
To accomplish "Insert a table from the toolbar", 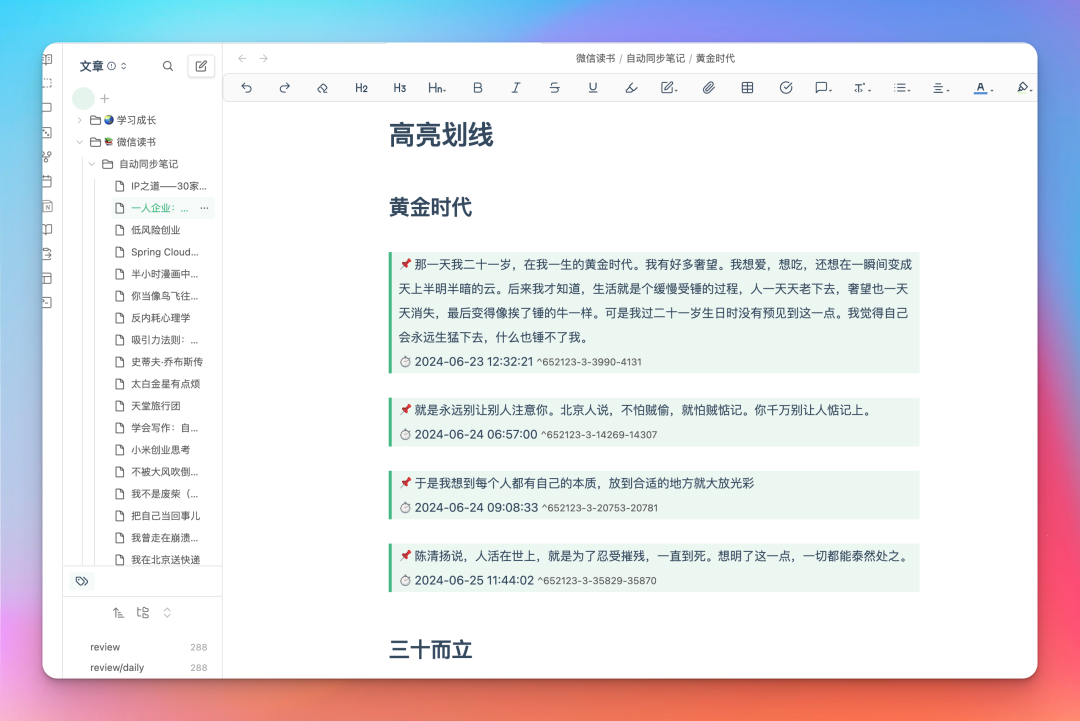I will pyautogui.click(x=747, y=88).
